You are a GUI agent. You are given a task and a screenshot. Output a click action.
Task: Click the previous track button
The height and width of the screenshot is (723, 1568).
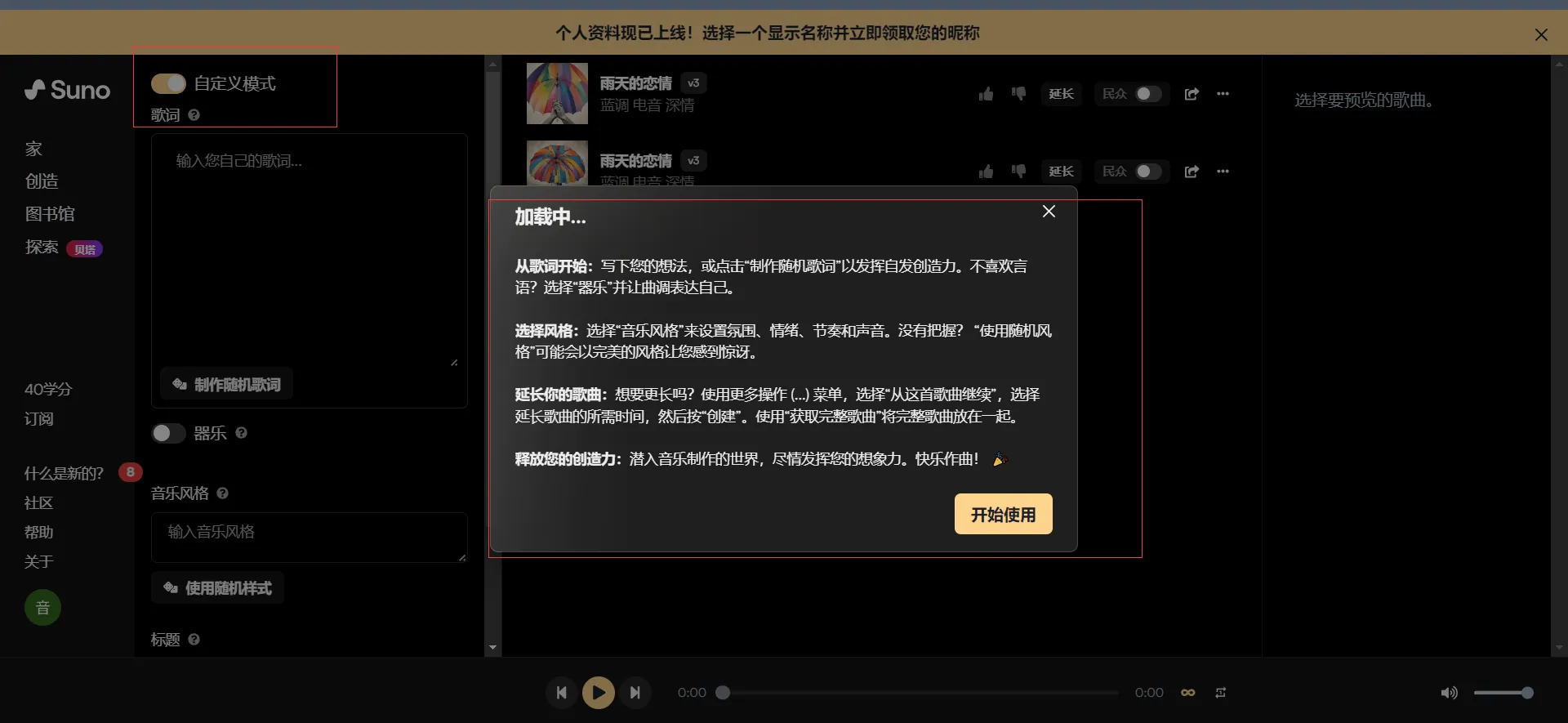(x=562, y=693)
